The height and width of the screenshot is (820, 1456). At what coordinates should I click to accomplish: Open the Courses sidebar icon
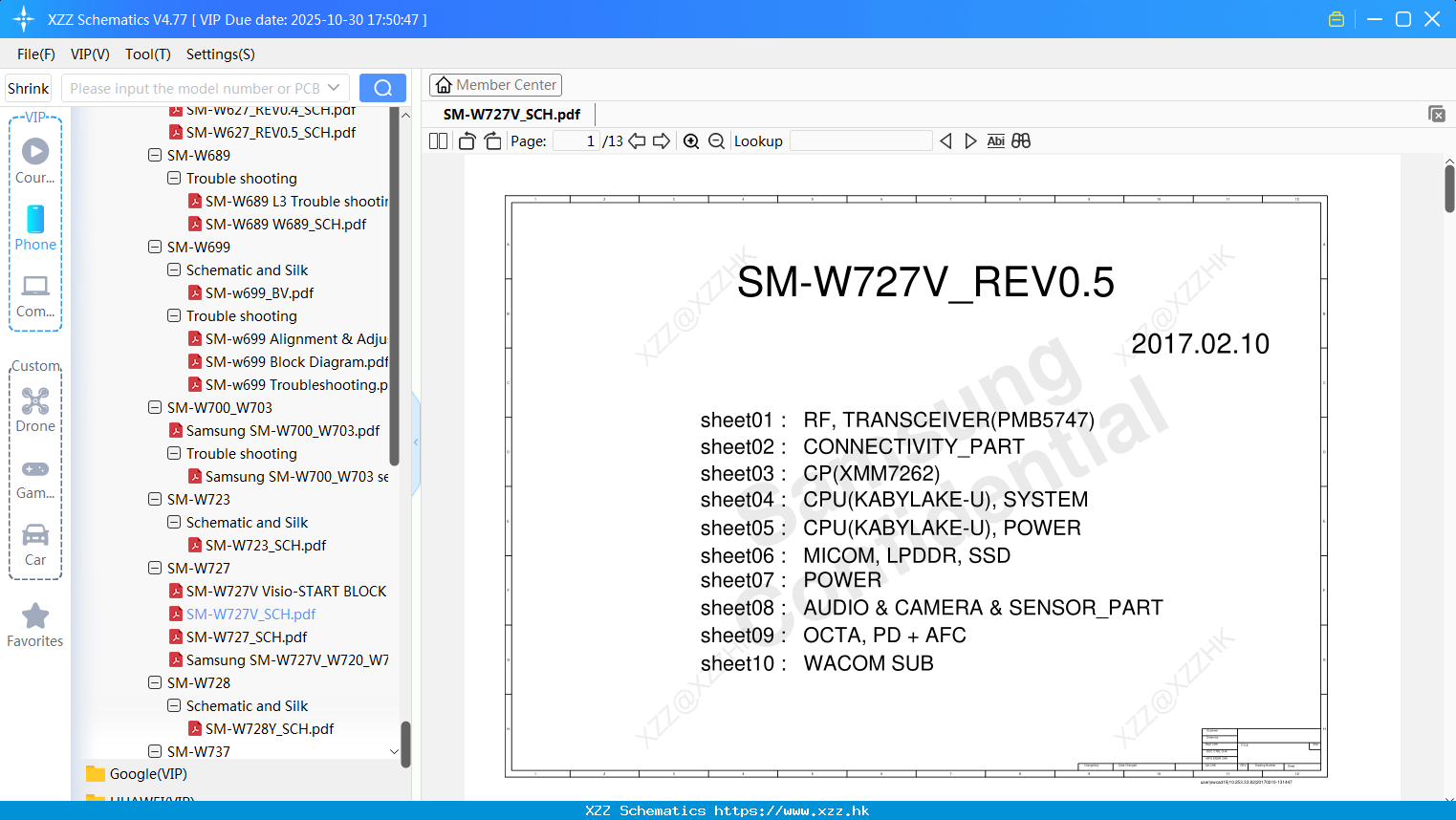(x=35, y=161)
